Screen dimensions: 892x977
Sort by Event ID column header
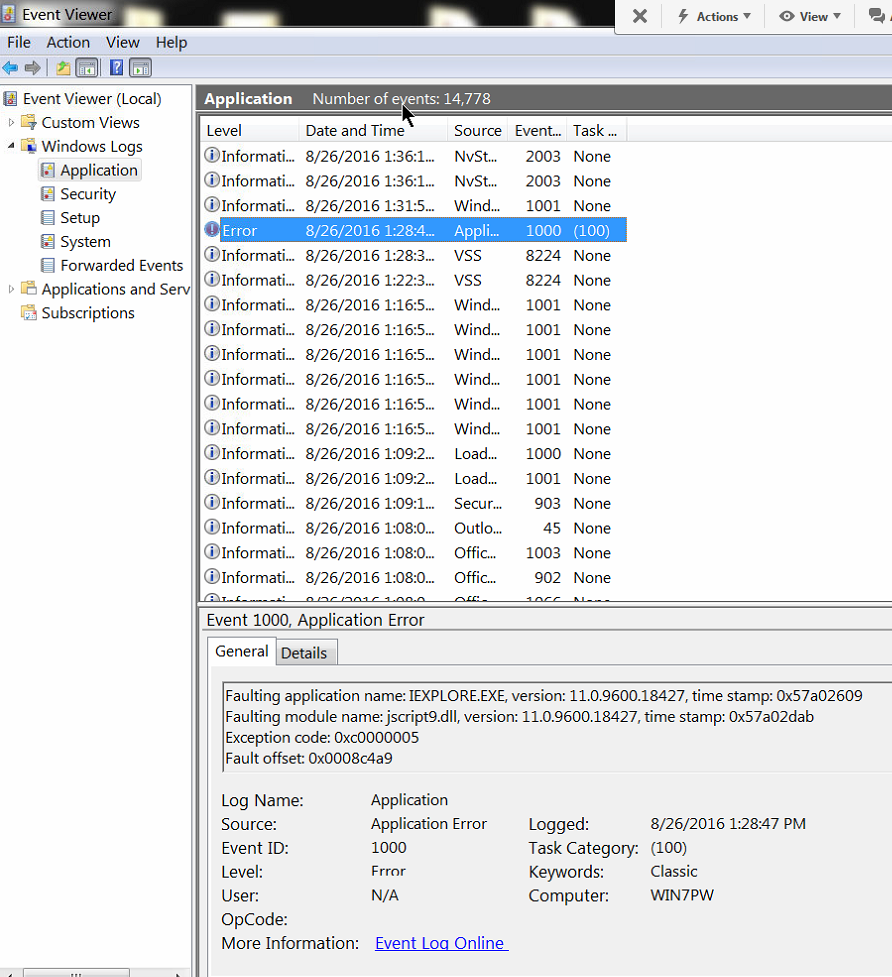point(537,131)
